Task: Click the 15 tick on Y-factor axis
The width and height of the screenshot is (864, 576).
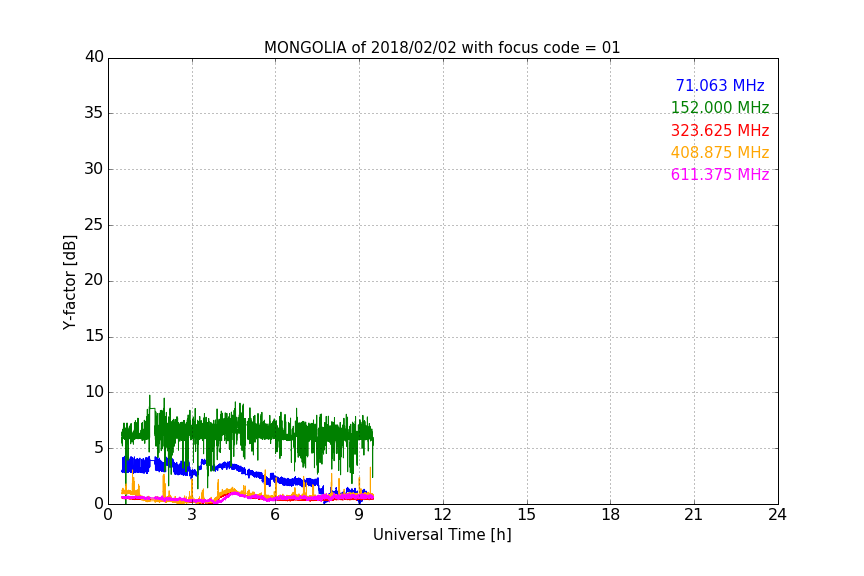Action: 94,336
